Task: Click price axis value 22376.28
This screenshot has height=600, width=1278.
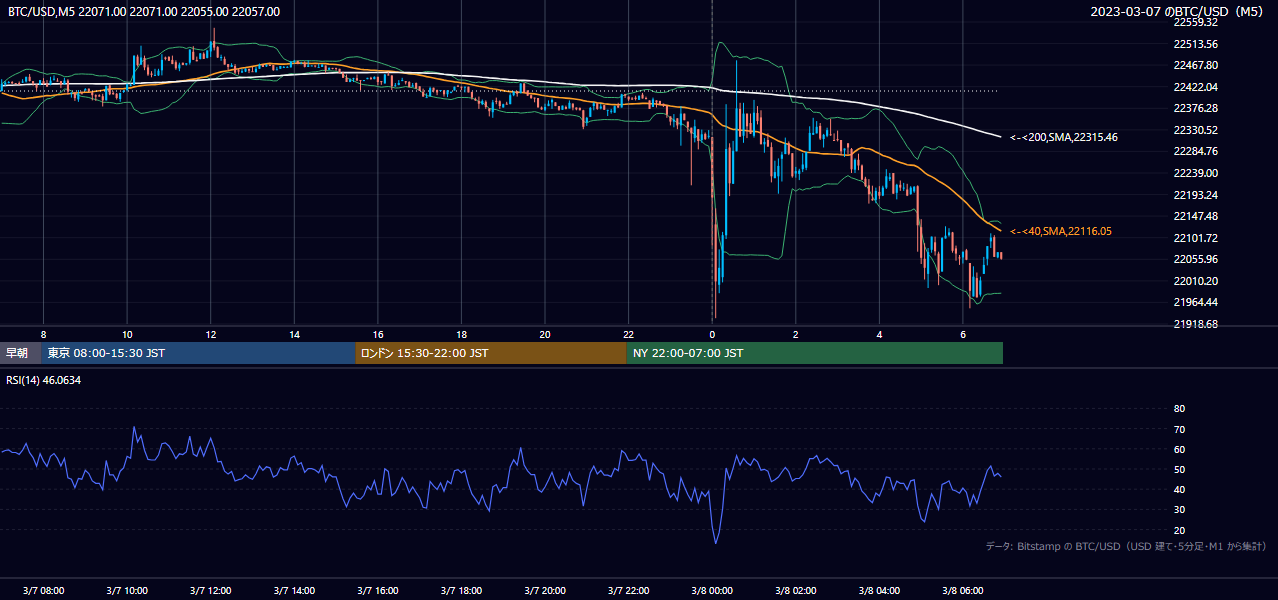Action: [1195, 108]
